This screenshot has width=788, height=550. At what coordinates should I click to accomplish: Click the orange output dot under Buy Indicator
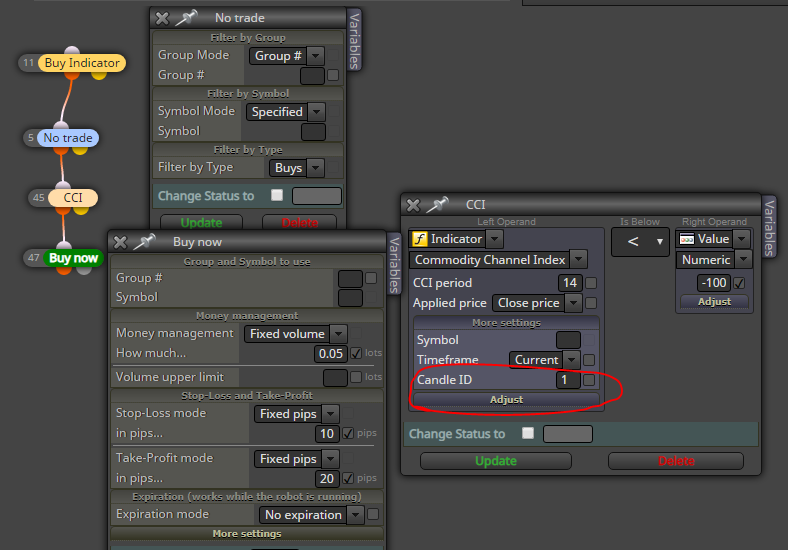[x=72, y=75]
